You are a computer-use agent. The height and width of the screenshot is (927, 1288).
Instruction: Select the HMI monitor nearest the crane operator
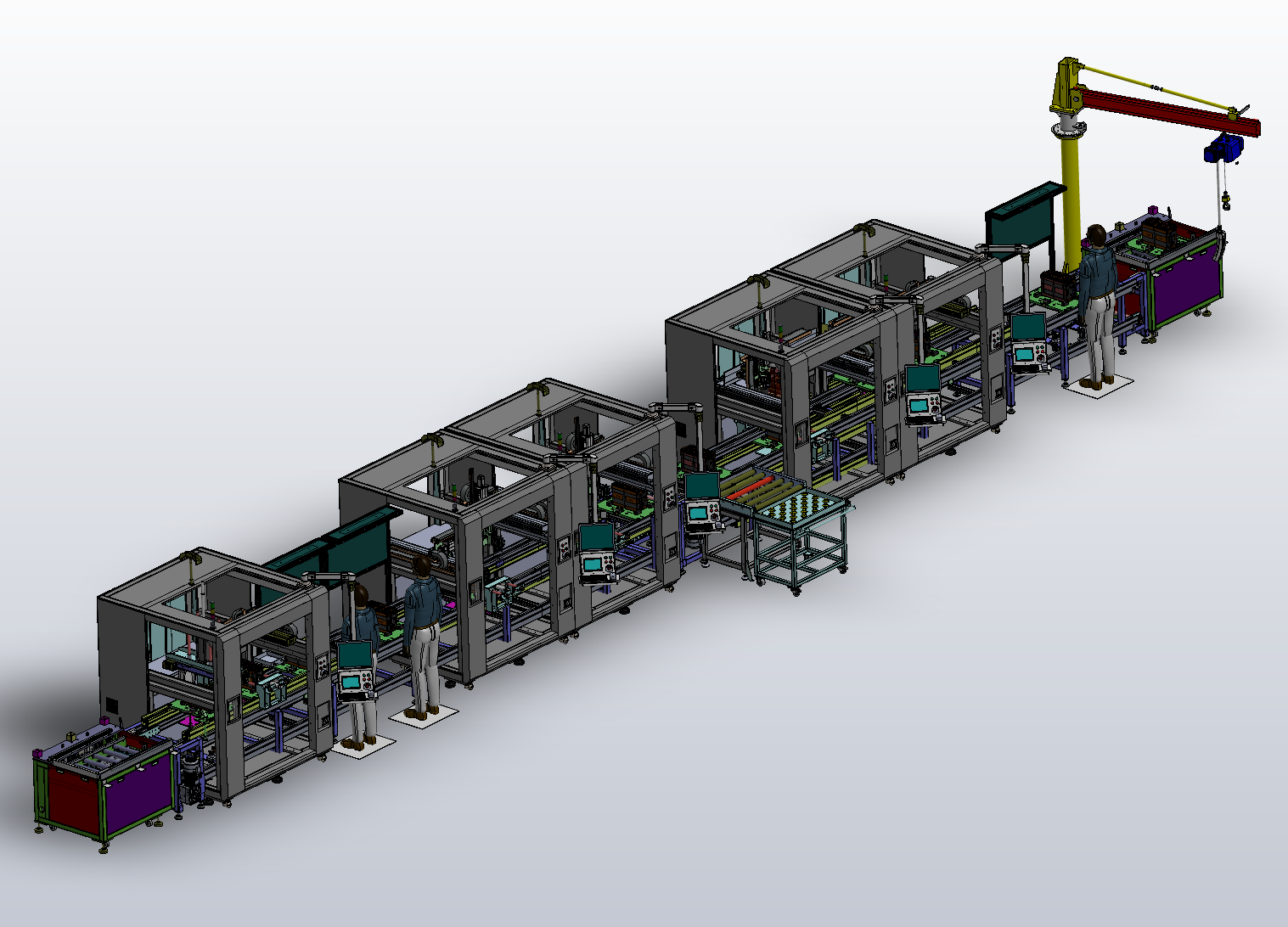coord(1029,342)
